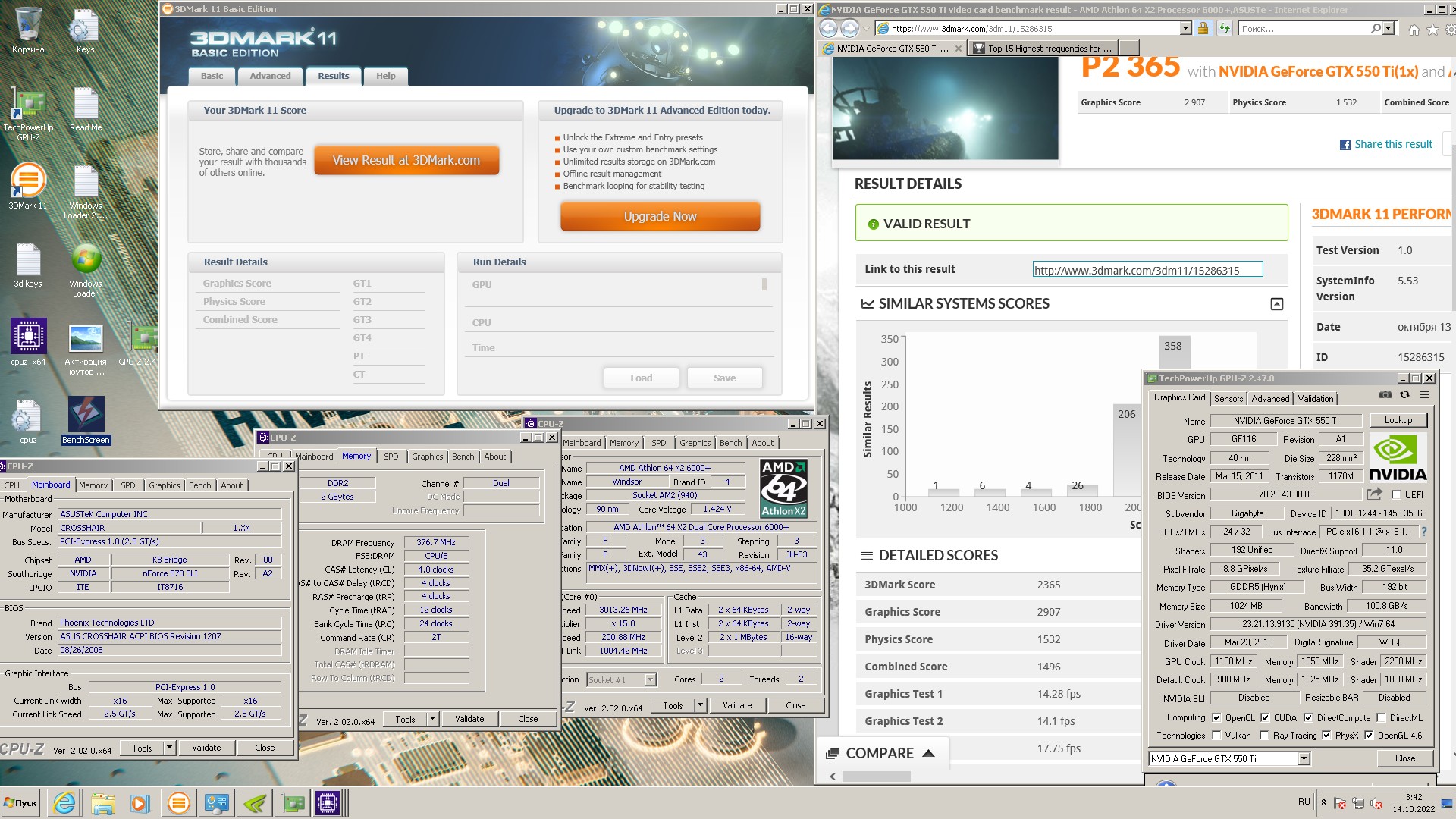Click Internet Explorer taskbar icon
1456x819 pixels.
pyautogui.click(x=64, y=802)
